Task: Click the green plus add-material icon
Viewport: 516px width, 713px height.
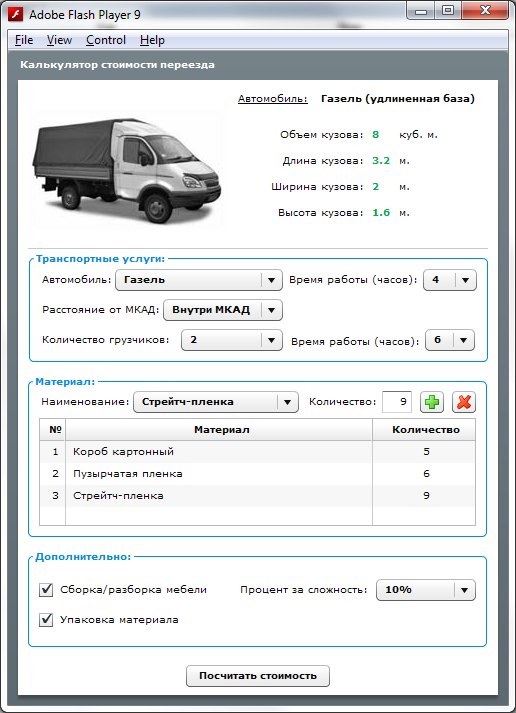Action: pyautogui.click(x=431, y=402)
